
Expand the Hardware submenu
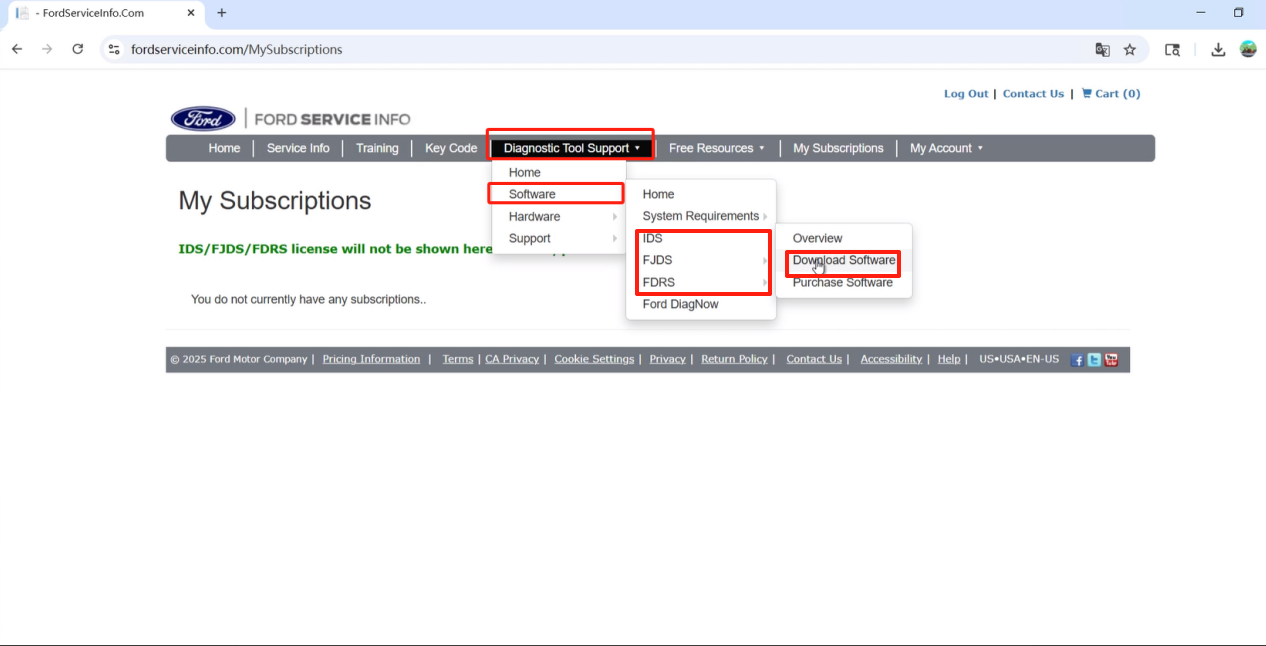pos(535,216)
